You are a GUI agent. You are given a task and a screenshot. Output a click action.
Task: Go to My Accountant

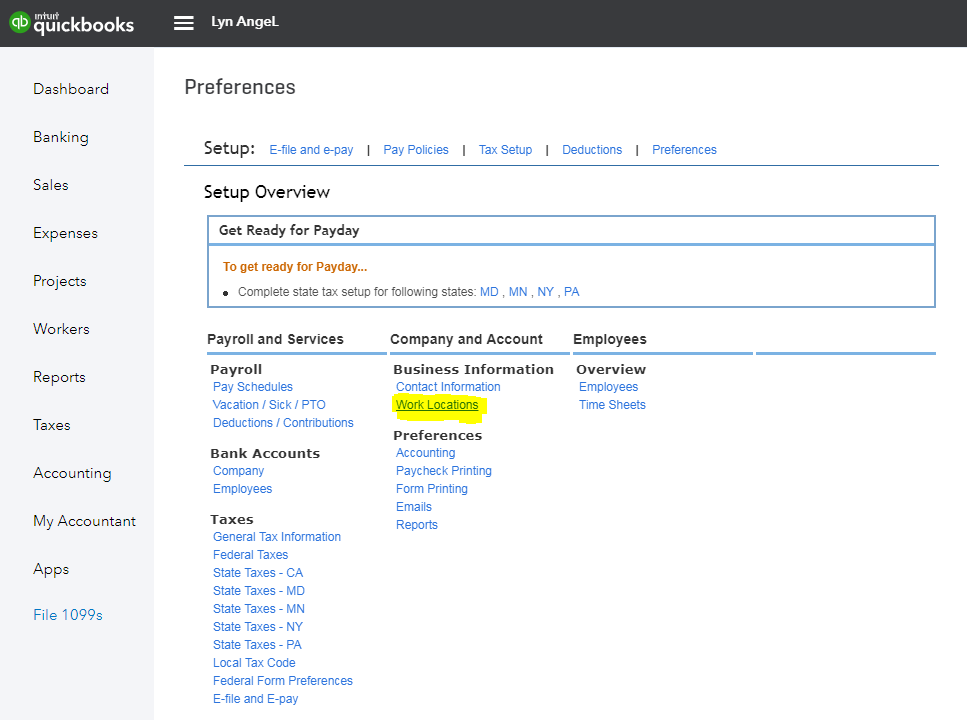click(84, 520)
